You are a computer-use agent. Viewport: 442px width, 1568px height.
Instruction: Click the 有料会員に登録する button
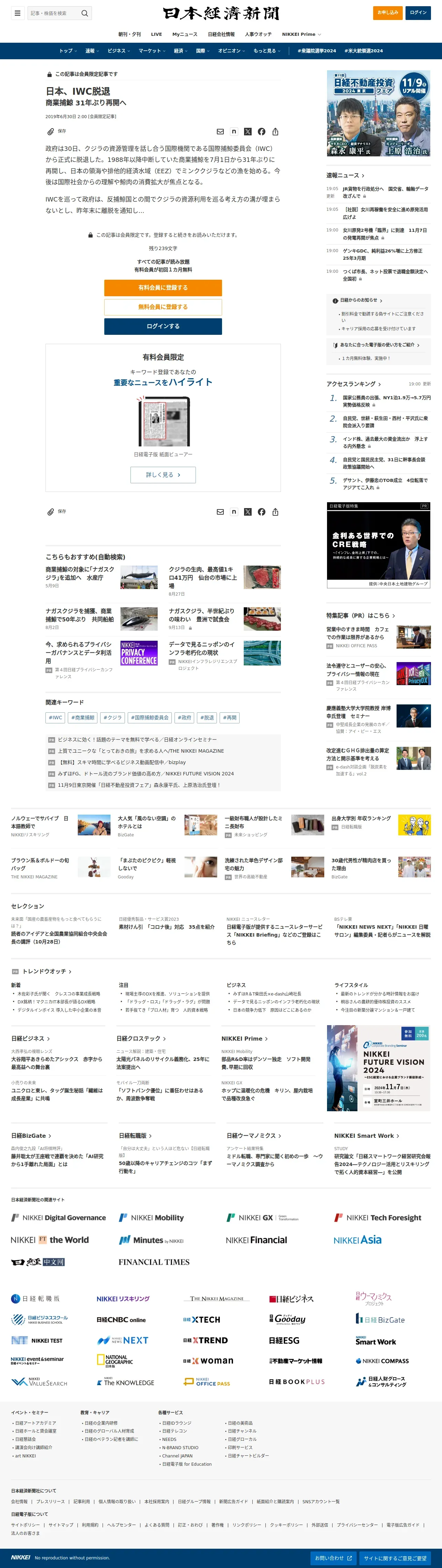point(163,287)
